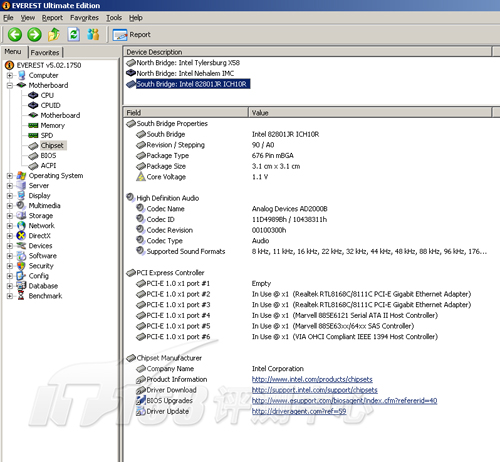Open the intel.com products chipsets link
The height and width of the screenshot is (462, 500).
(x=312, y=379)
